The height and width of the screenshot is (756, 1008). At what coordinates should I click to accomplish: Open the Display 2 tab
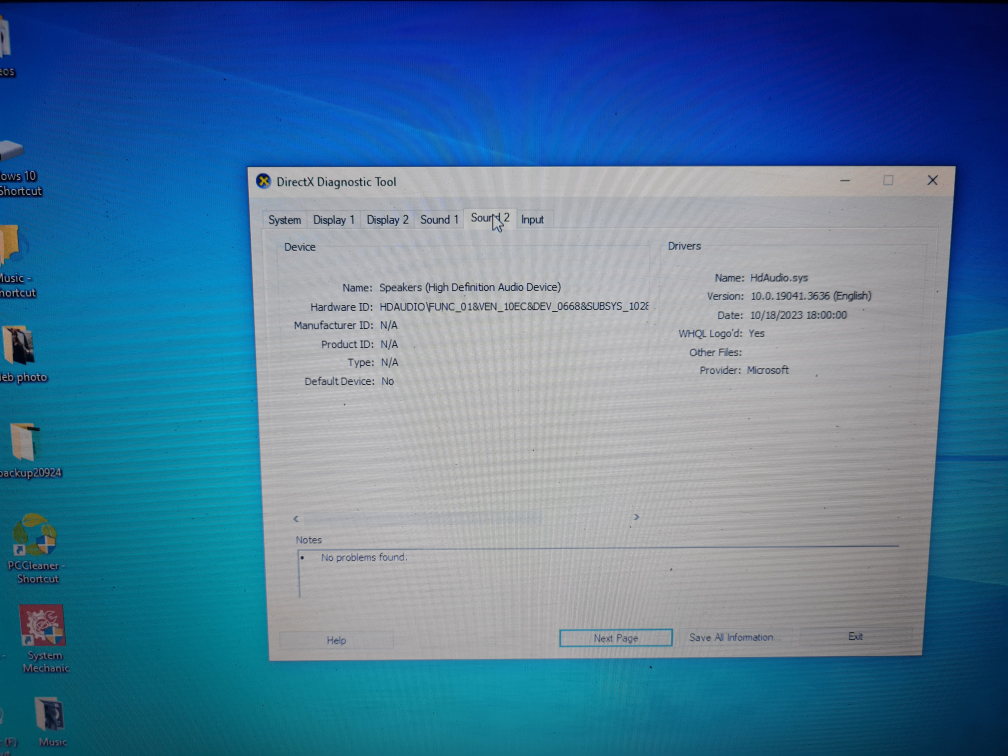(x=387, y=220)
